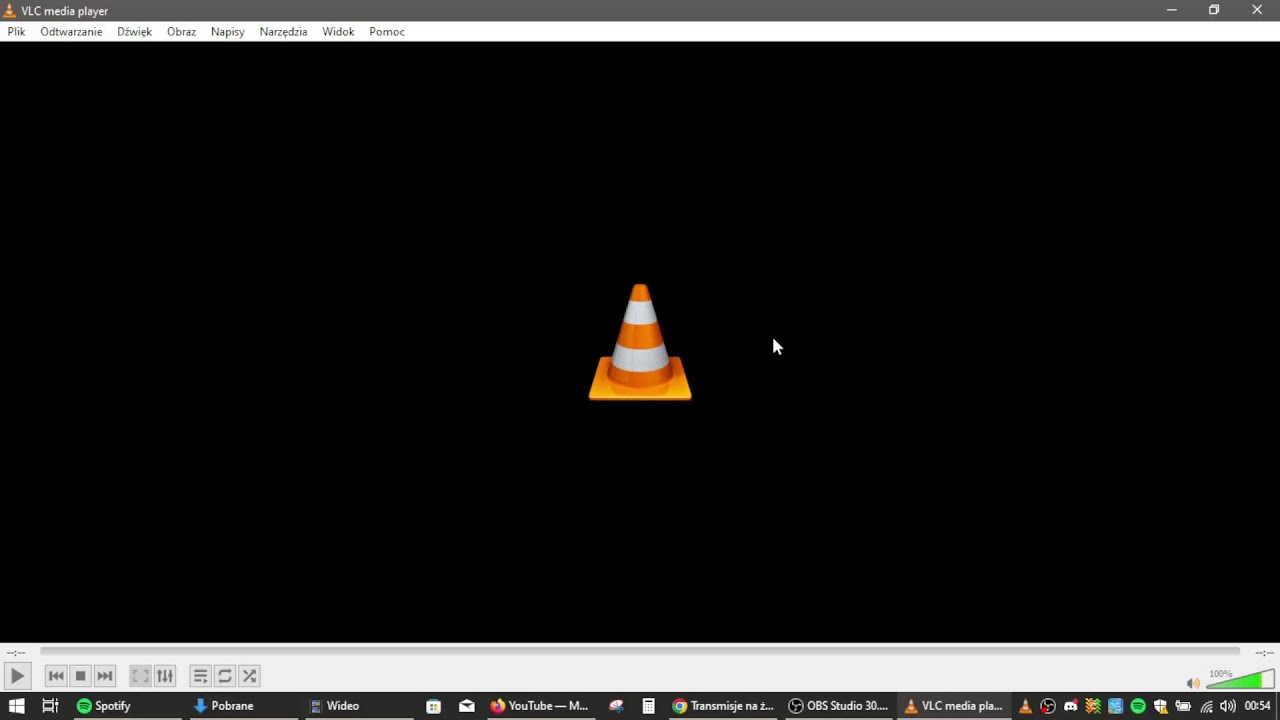Stop playback with the square Stop button
This screenshot has width=1280, height=720.
point(81,676)
